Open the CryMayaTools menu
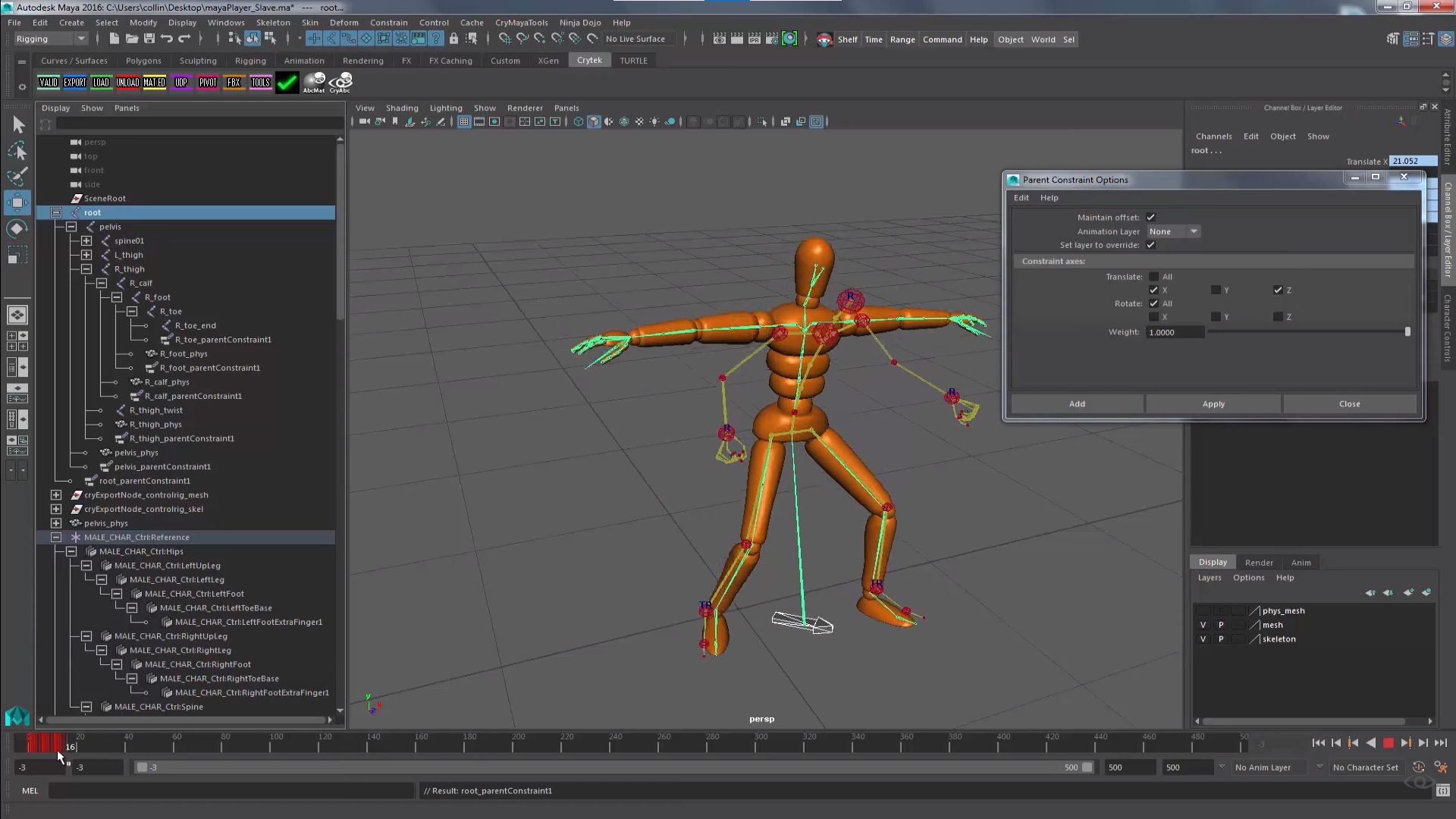 pos(521,22)
